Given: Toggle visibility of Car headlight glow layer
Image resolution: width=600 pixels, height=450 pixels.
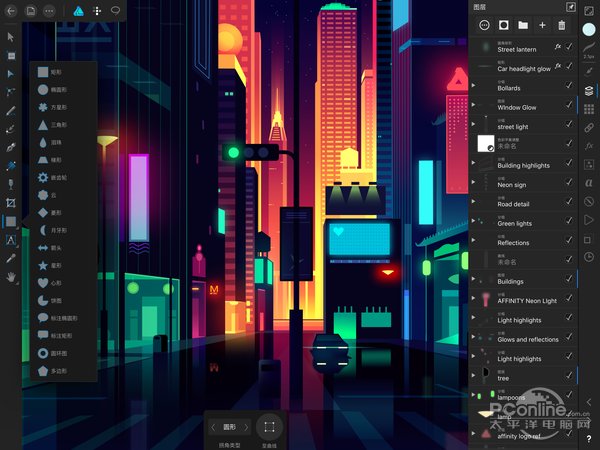Looking at the screenshot, I should tap(569, 66).
